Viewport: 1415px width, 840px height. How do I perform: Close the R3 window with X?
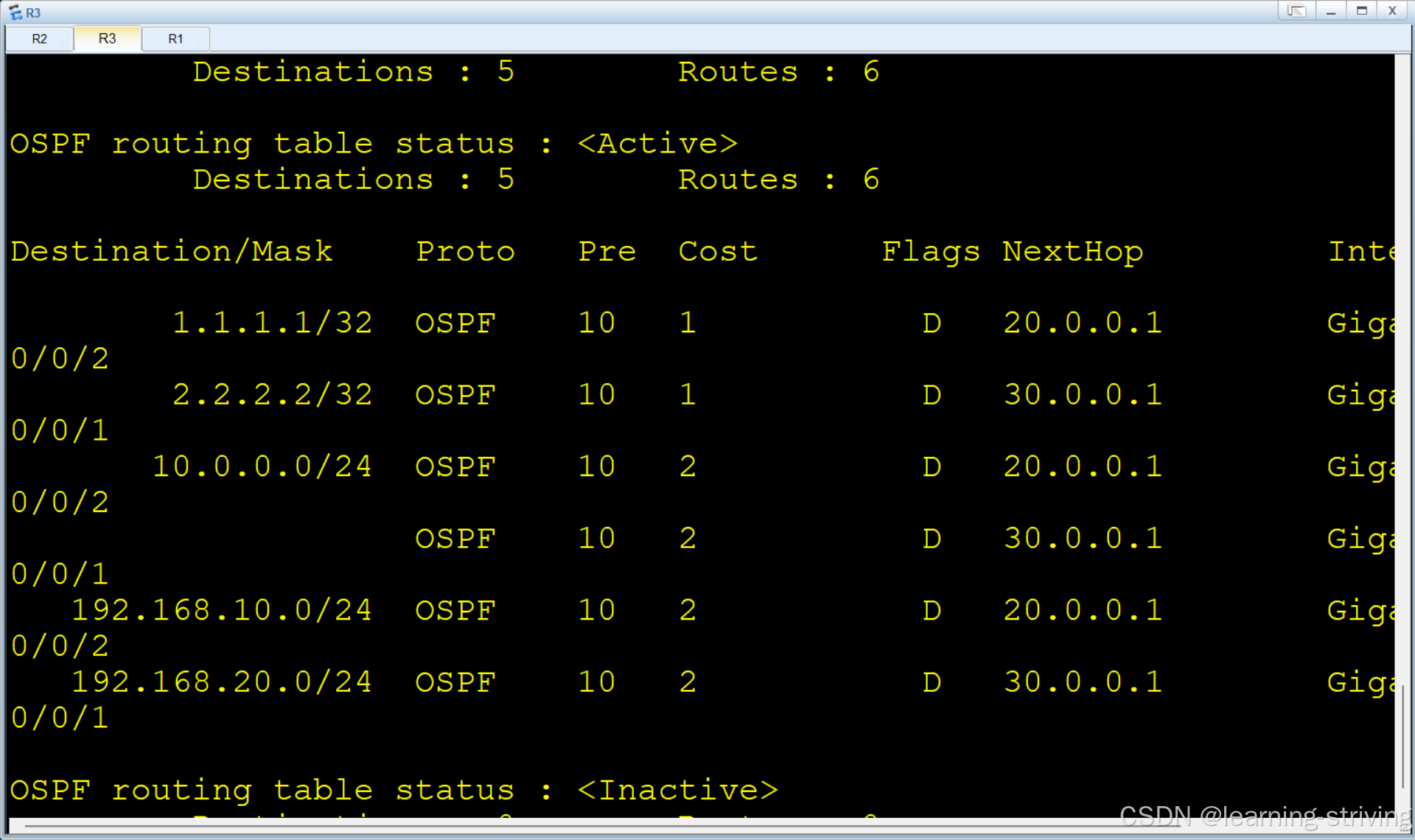(1392, 11)
